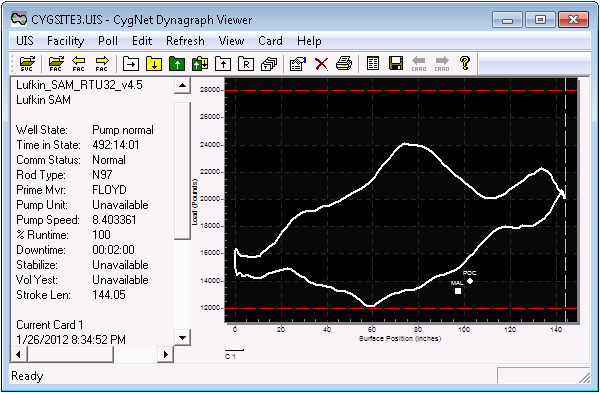
Task: Open the Help menu
Action: coord(309,41)
